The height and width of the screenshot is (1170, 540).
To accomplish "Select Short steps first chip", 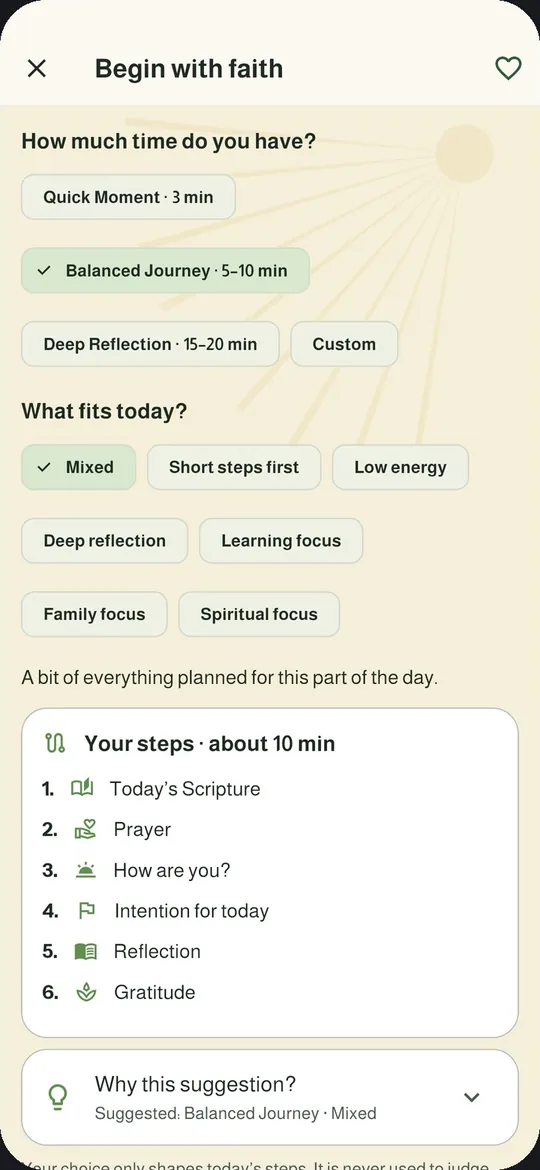I will [x=234, y=467].
